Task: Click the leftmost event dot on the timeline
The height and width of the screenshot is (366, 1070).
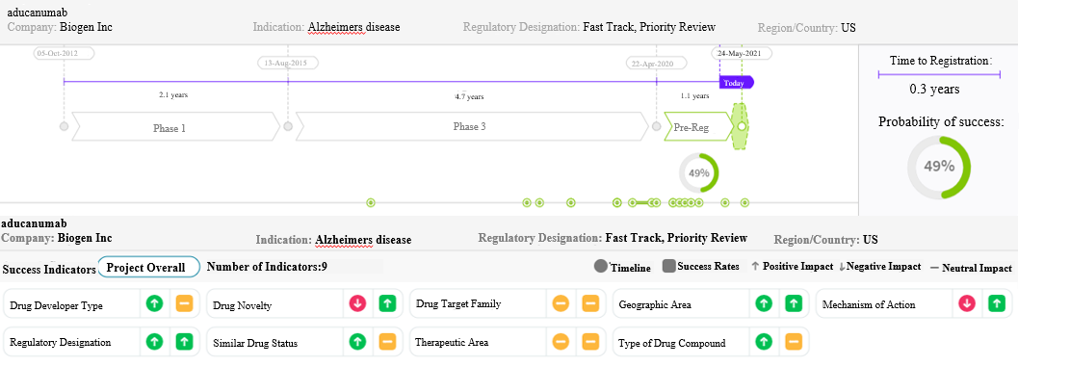Action: [371, 202]
